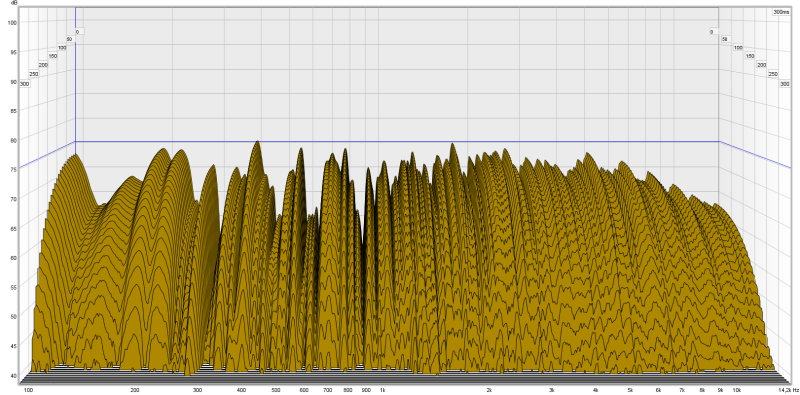Click the 100 label on the dB level axis

point(13,22)
